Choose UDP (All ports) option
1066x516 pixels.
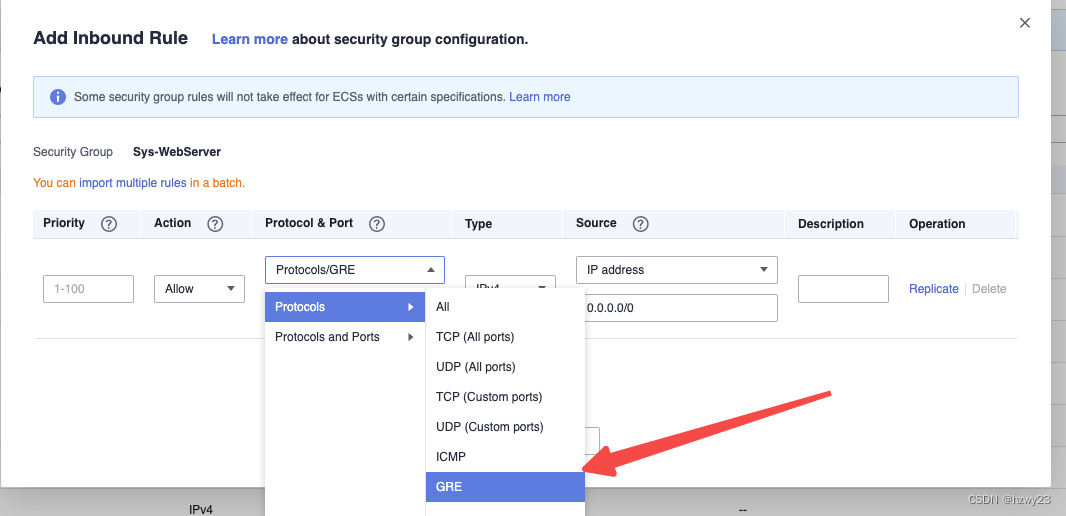point(505,366)
